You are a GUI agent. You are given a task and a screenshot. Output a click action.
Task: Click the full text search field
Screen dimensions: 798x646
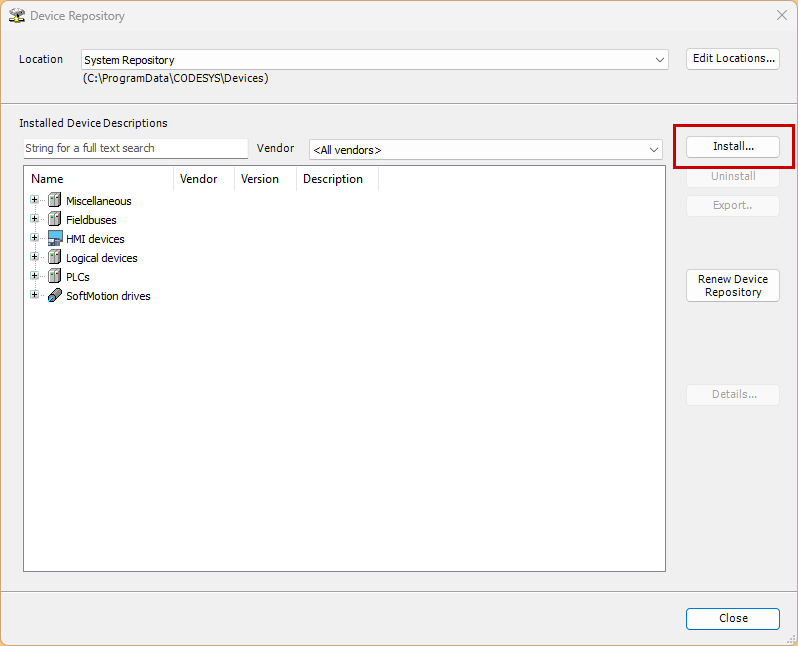pos(135,148)
